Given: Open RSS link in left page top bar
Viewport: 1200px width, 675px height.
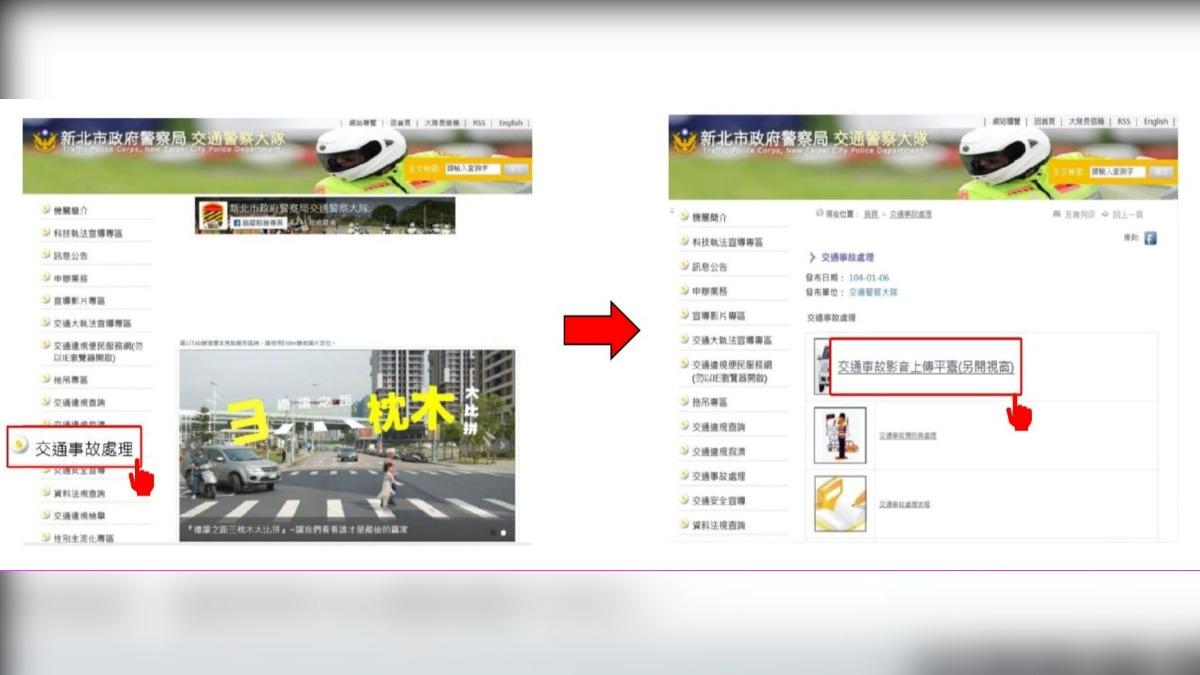Looking at the screenshot, I should (x=479, y=123).
